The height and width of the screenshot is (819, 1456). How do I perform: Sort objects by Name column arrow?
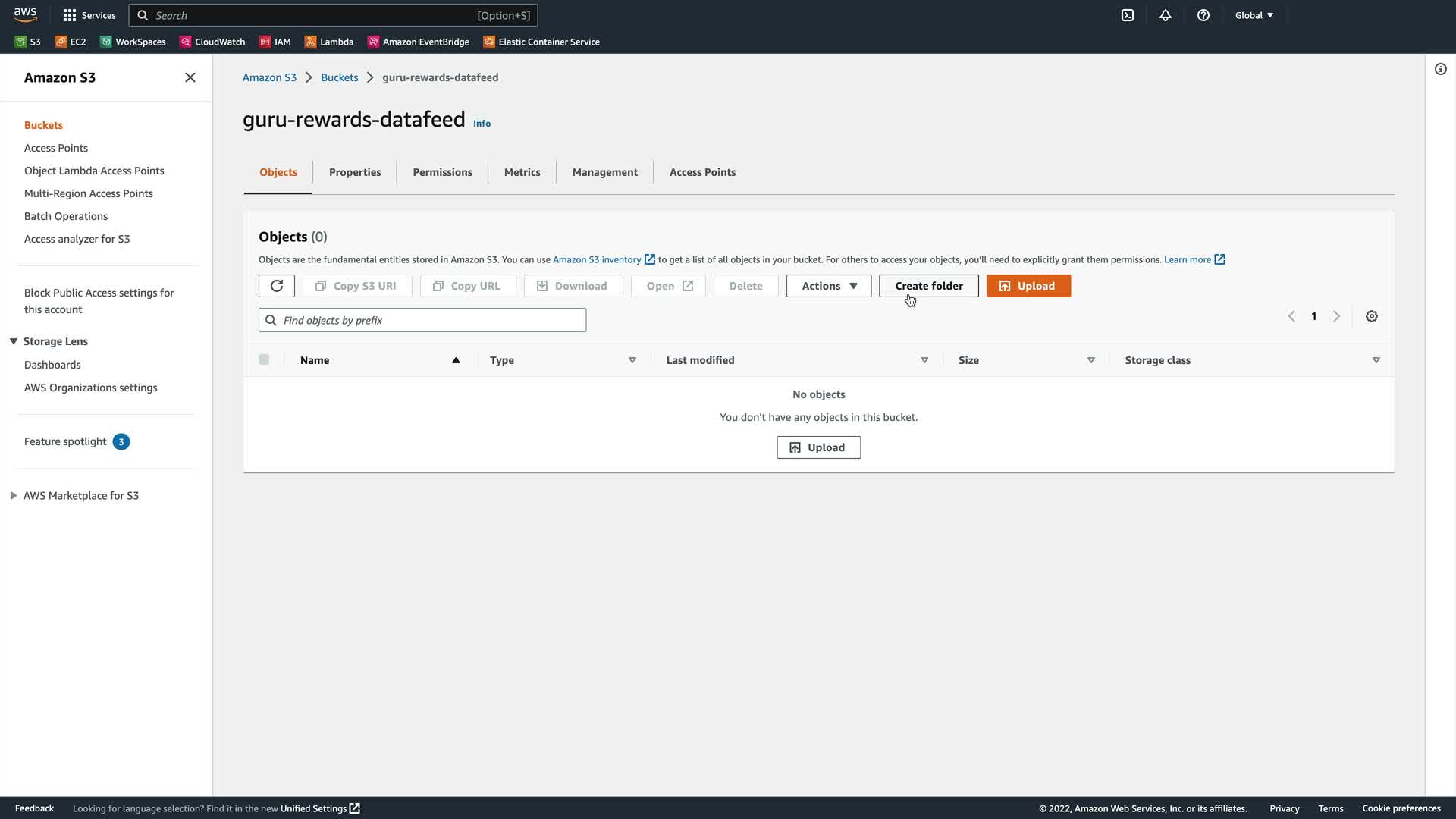[x=456, y=360]
